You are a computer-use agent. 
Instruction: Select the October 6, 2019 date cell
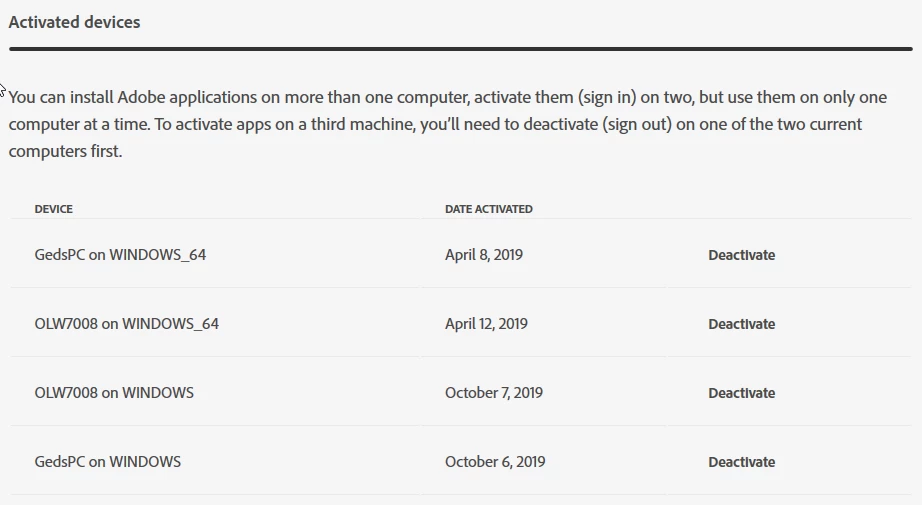(495, 461)
